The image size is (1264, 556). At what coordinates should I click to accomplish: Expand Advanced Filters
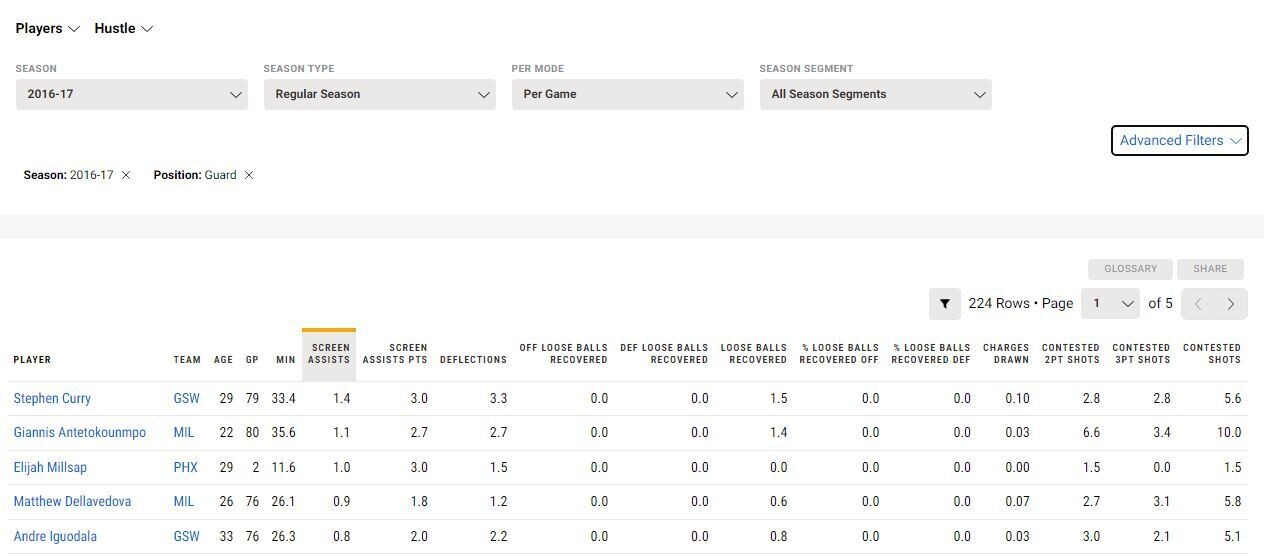coord(1180,140)
